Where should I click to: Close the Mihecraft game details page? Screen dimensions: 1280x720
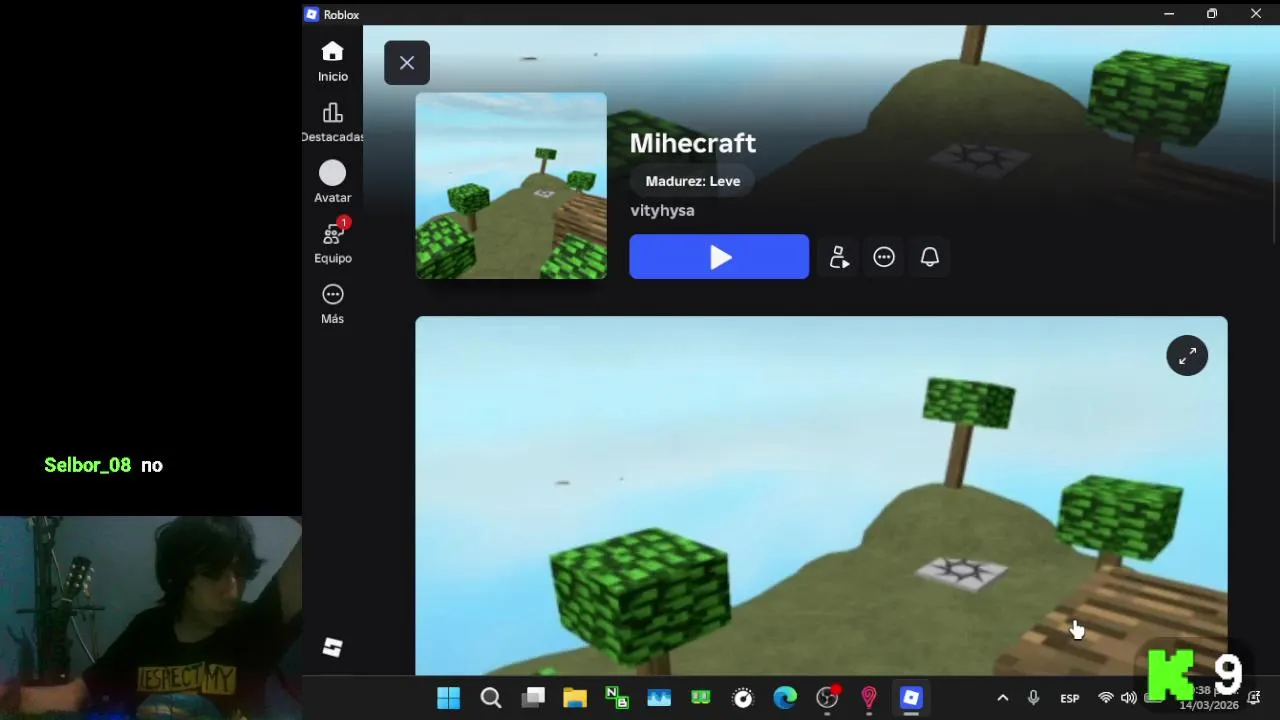click(407, 63)
